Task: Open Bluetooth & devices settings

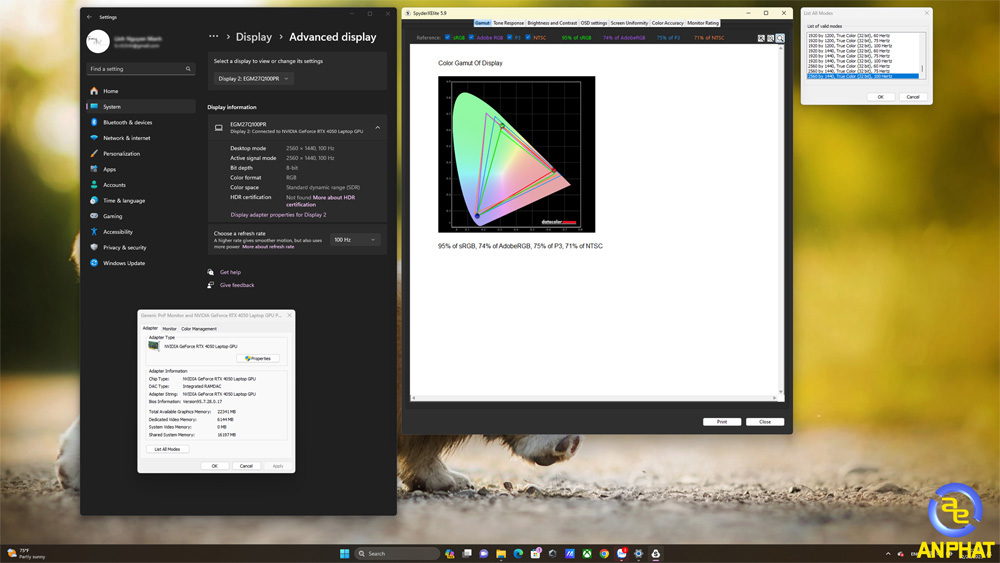Action: (x=141, y=122)
